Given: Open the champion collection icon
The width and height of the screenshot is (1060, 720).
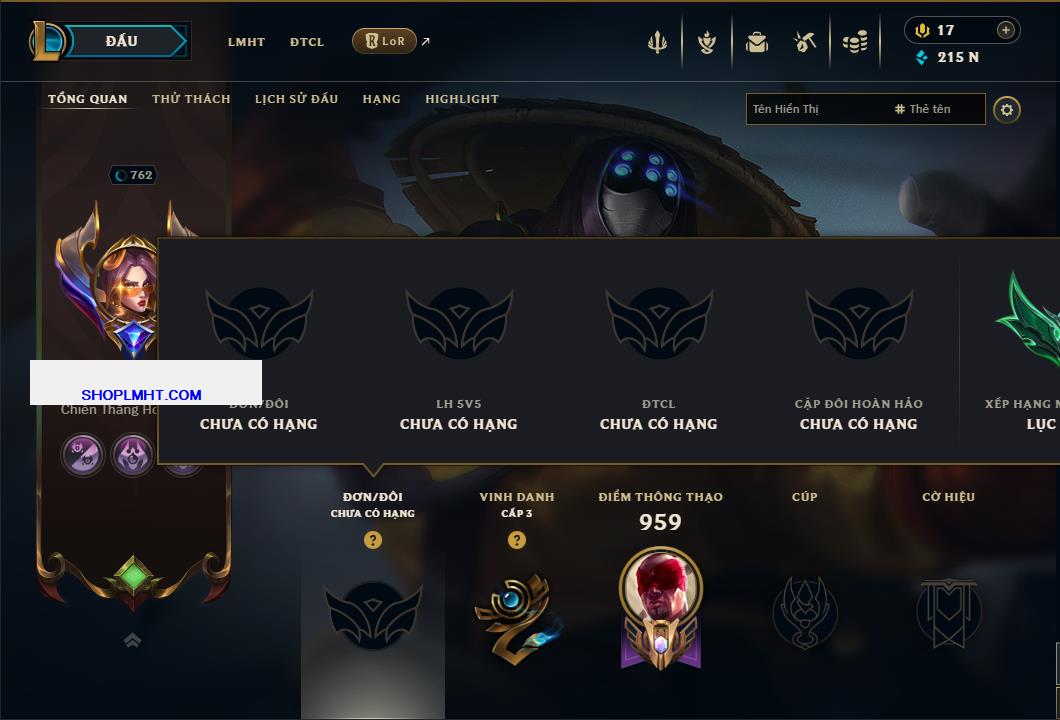Looking at the screenshot, I should (x=707, y=43).
